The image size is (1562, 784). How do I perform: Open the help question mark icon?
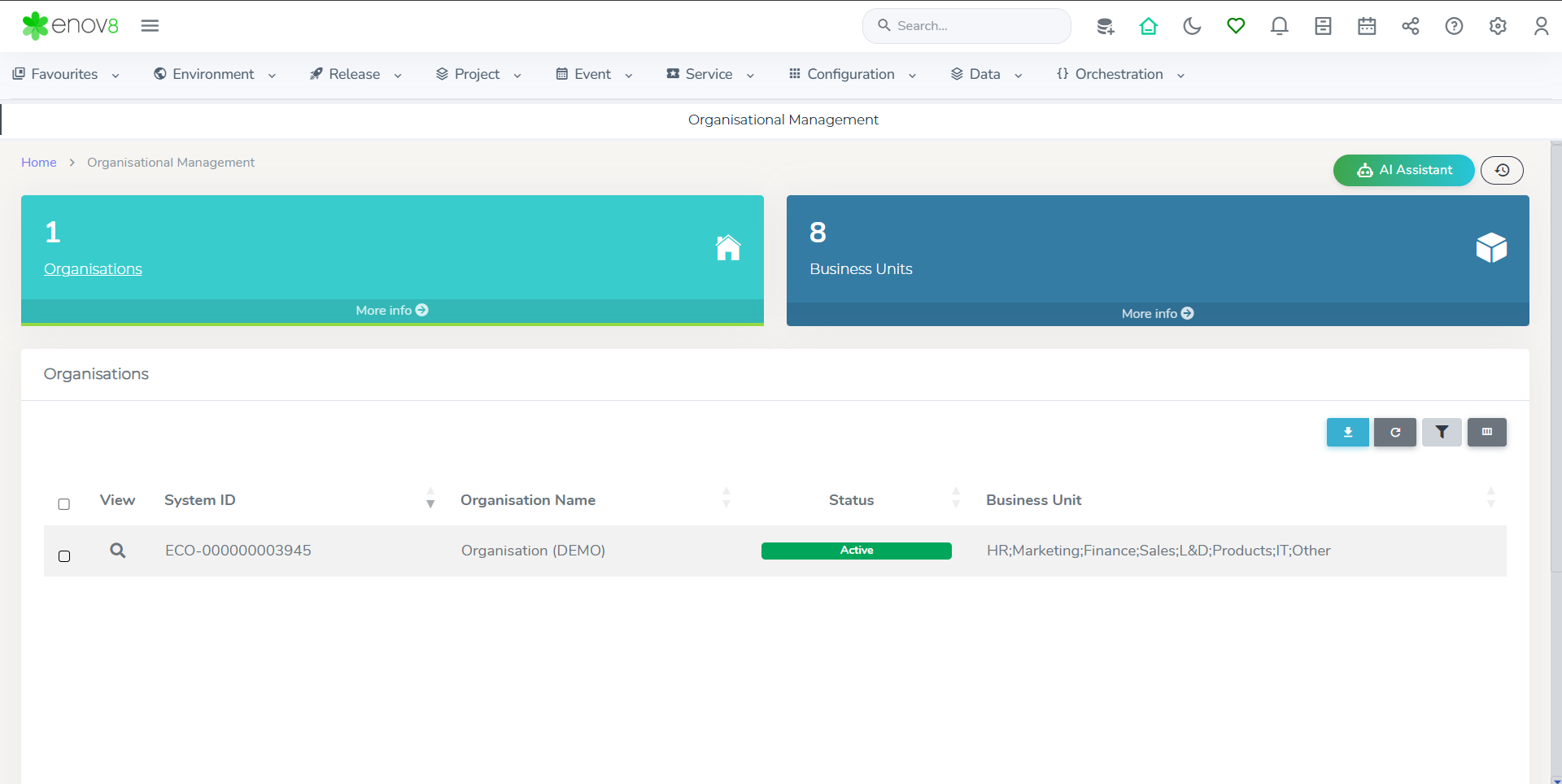(1454, 26)
